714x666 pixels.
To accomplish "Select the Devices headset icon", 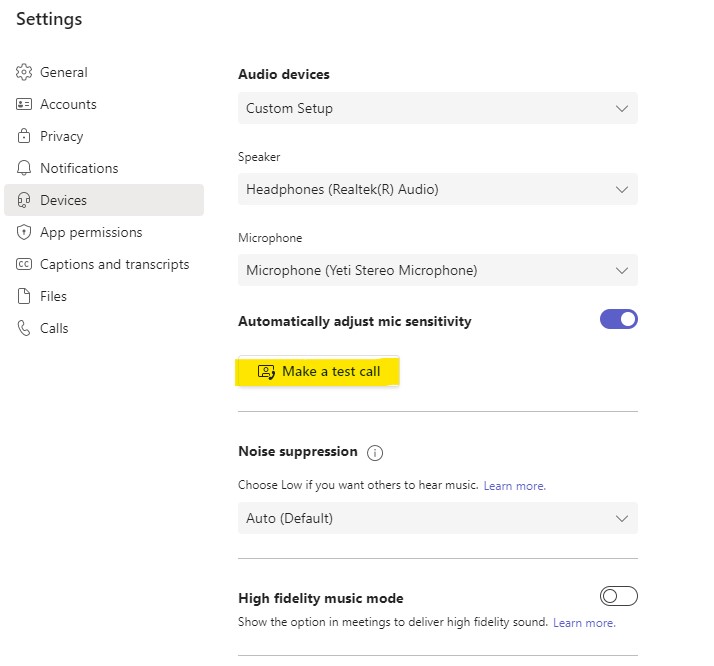I will click(24, 200).
